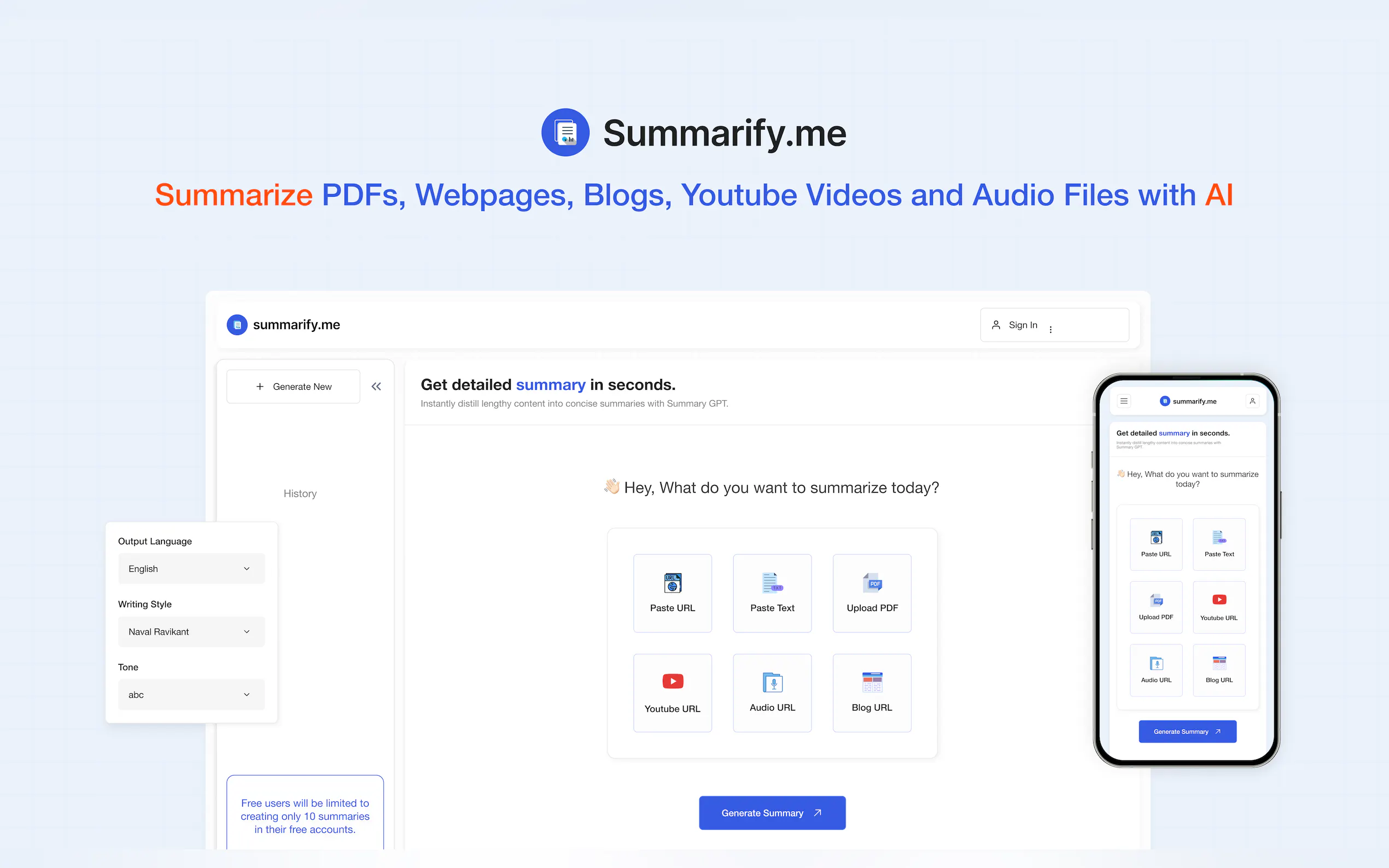1389x868 pixels.
Task: Choose Upload PDF to summarize a document
Action: [871, 593]
